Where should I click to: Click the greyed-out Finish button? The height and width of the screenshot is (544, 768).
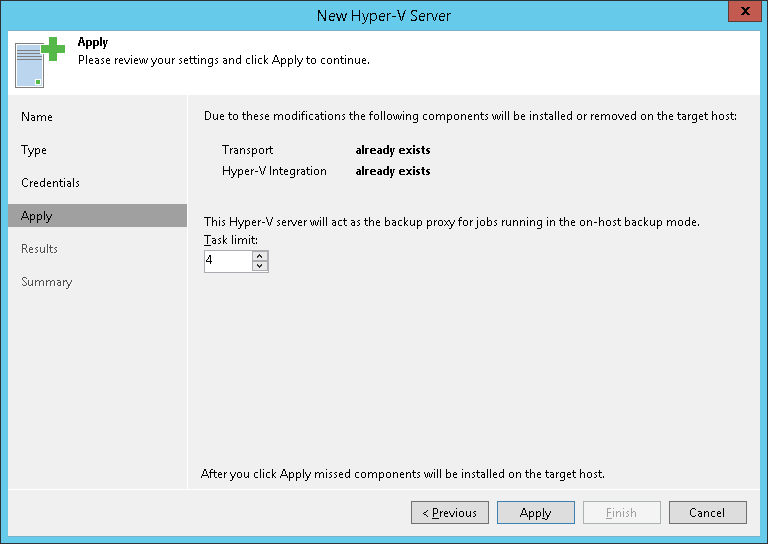click(x=621, y=513)
